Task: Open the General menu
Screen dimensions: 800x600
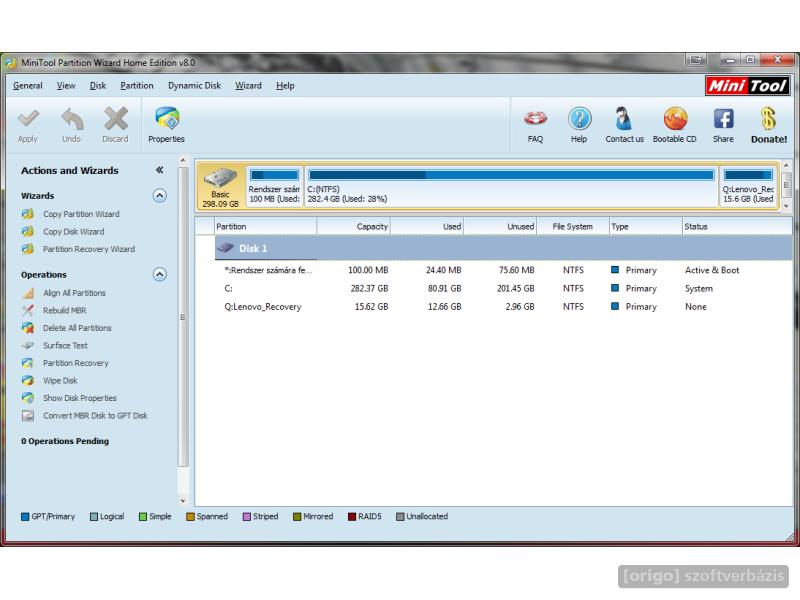Action: click(28, 86)
